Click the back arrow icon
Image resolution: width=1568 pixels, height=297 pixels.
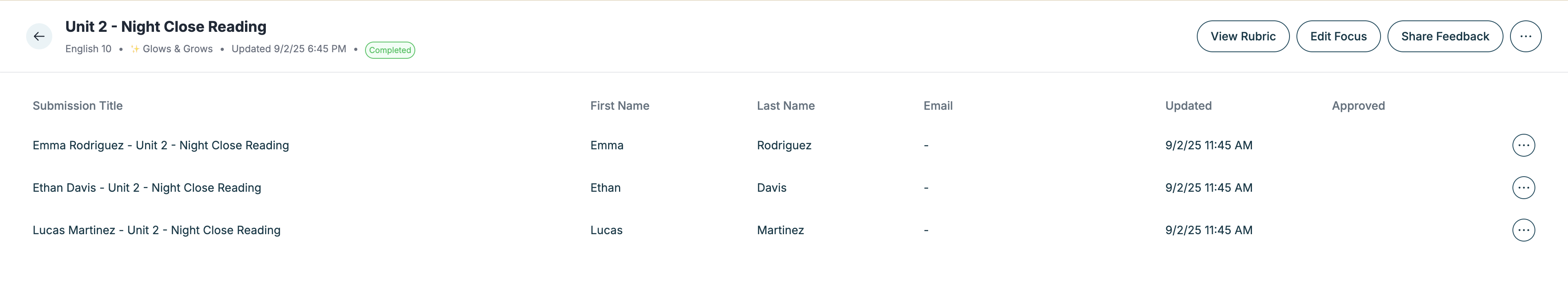point(39,37)
